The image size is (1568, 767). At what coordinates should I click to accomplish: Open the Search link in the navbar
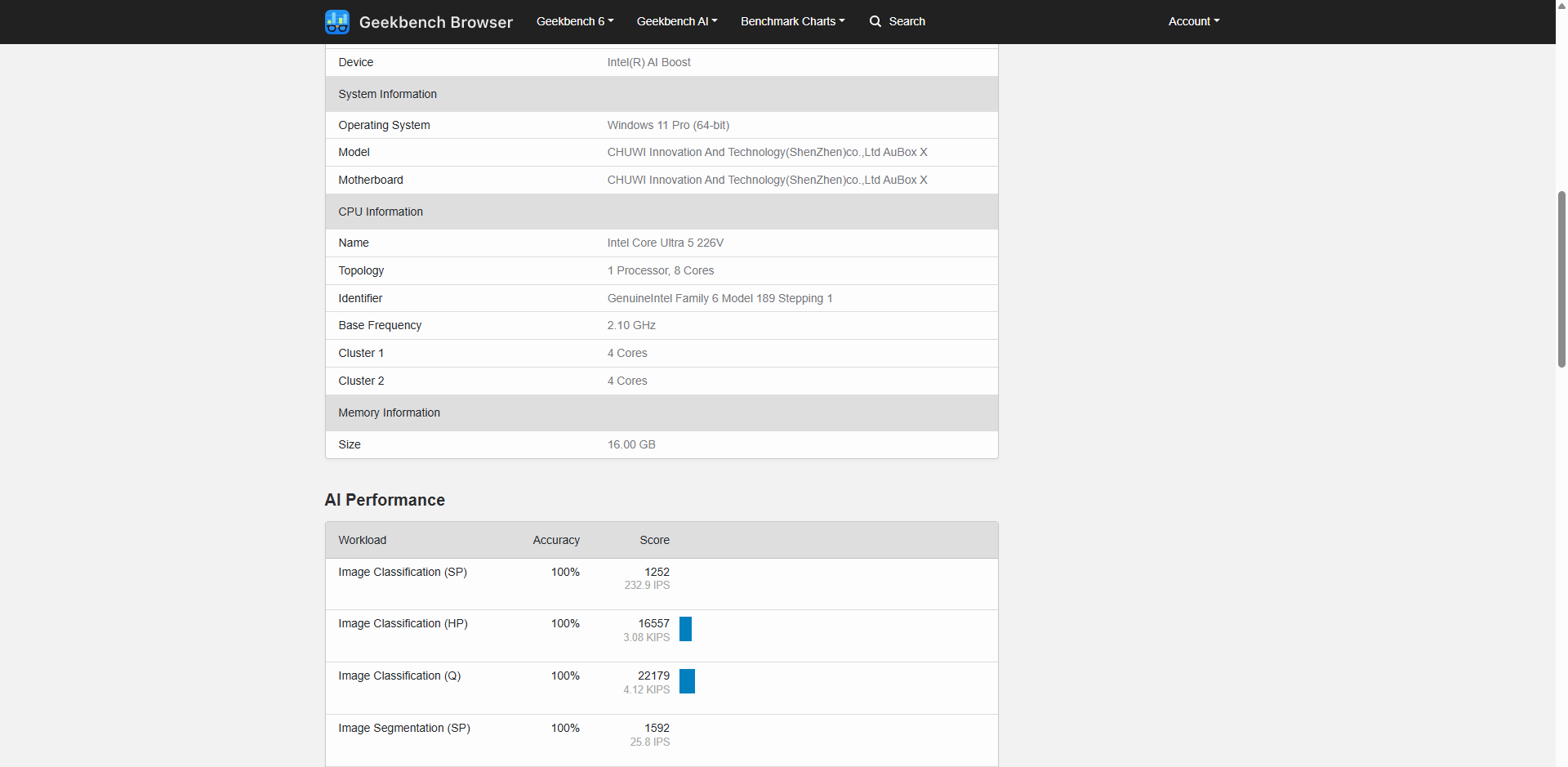898,21
